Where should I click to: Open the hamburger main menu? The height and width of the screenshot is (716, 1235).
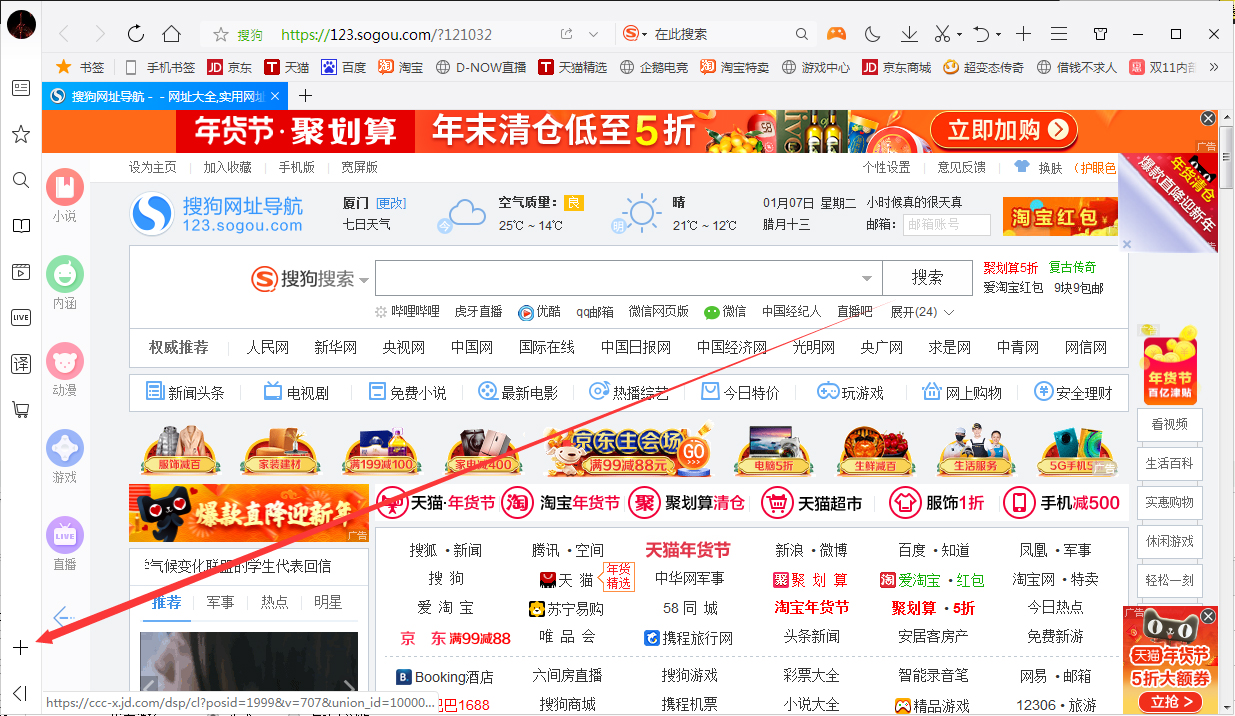tap(1059, 33)
